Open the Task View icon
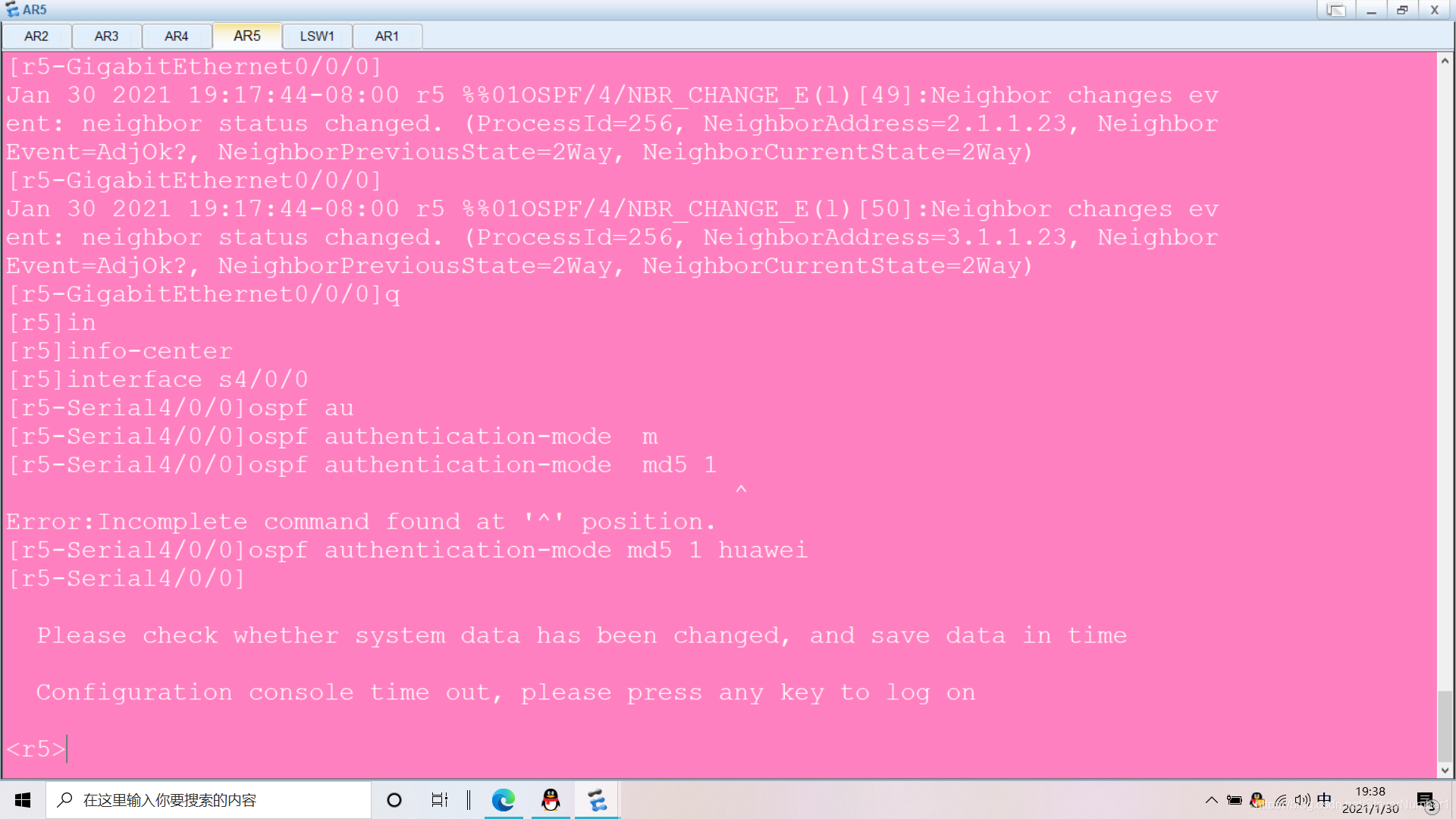This screenshot has height=819, width=1456. [x=439, y=800]
